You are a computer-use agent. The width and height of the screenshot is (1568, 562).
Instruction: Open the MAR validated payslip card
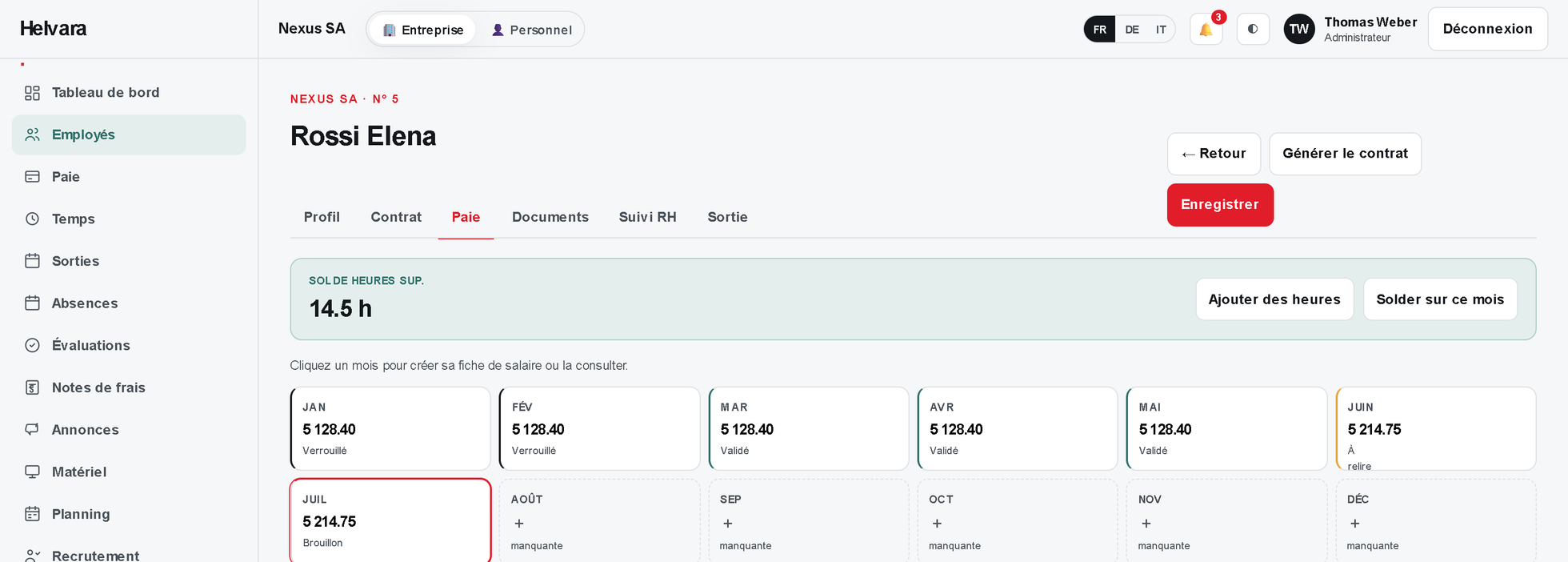point(809,428)
